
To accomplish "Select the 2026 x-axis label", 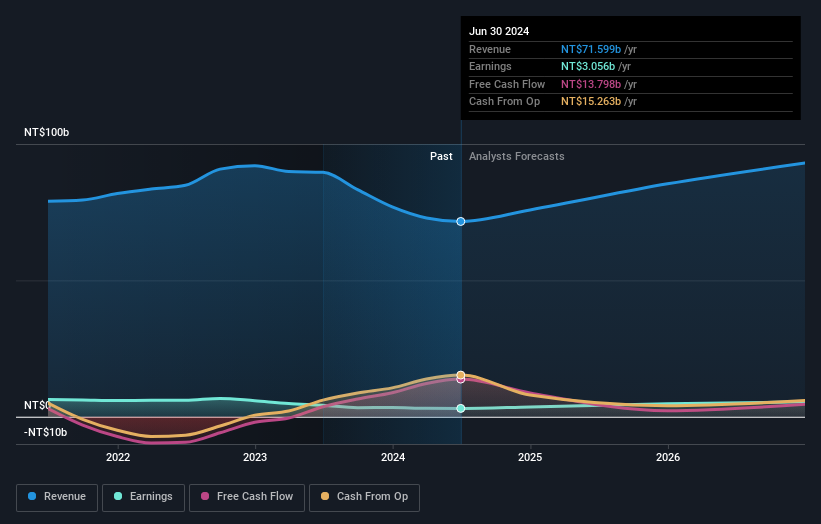I will [668, 457].
